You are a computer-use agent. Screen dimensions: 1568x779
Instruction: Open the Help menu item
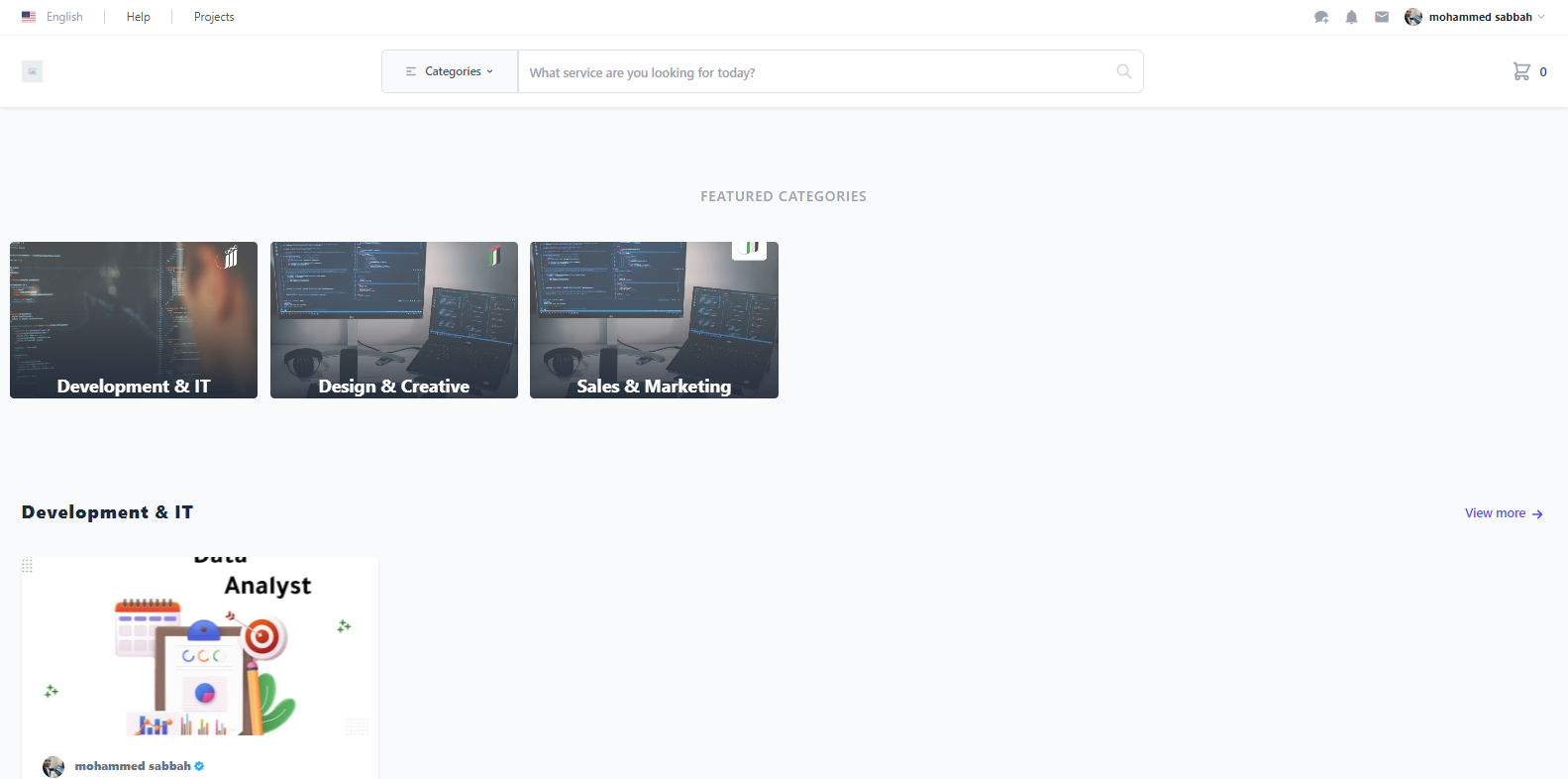[139, 17]
